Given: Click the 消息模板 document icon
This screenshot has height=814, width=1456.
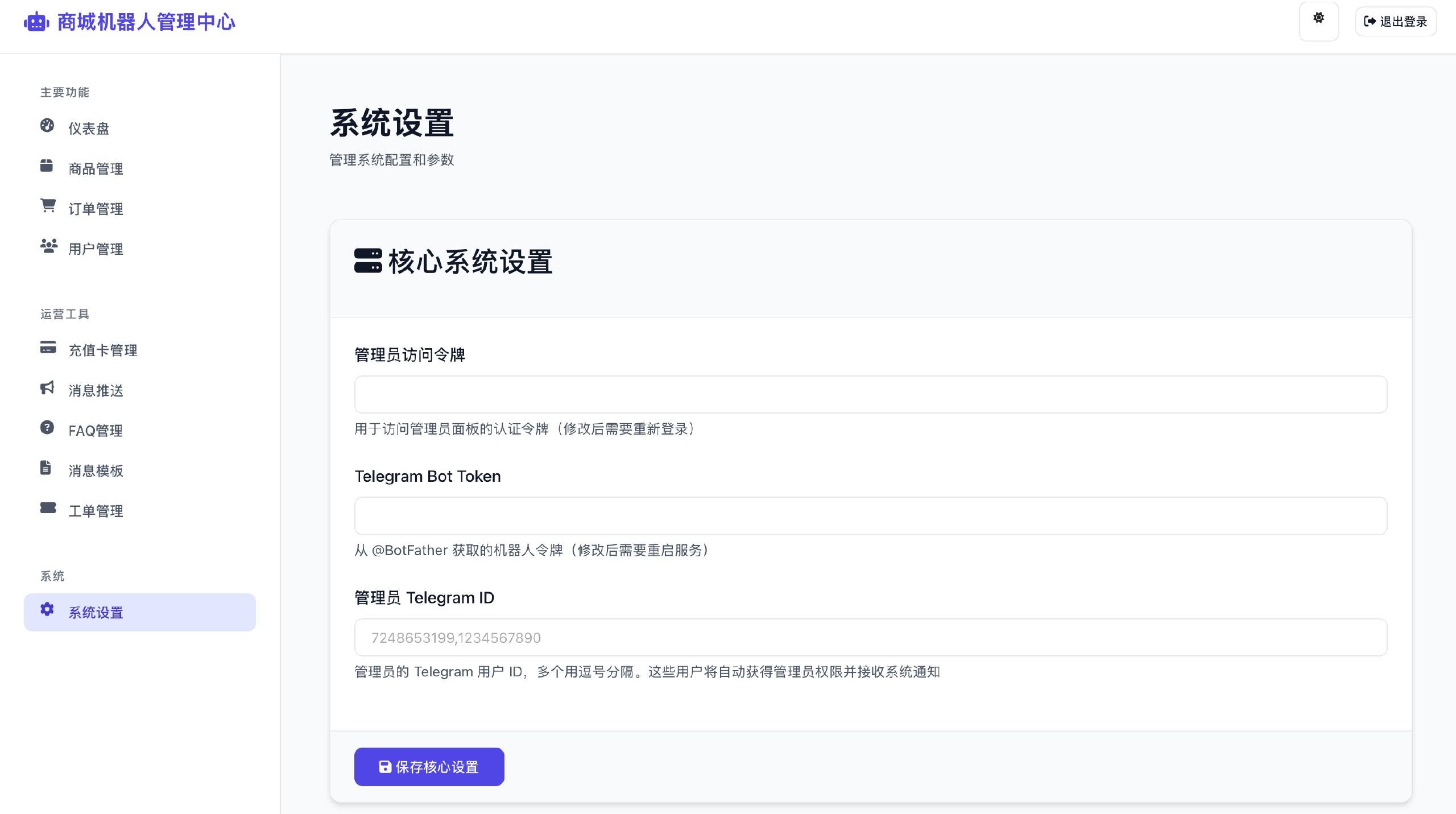Looking at the screenshot, I should point(48,469).
